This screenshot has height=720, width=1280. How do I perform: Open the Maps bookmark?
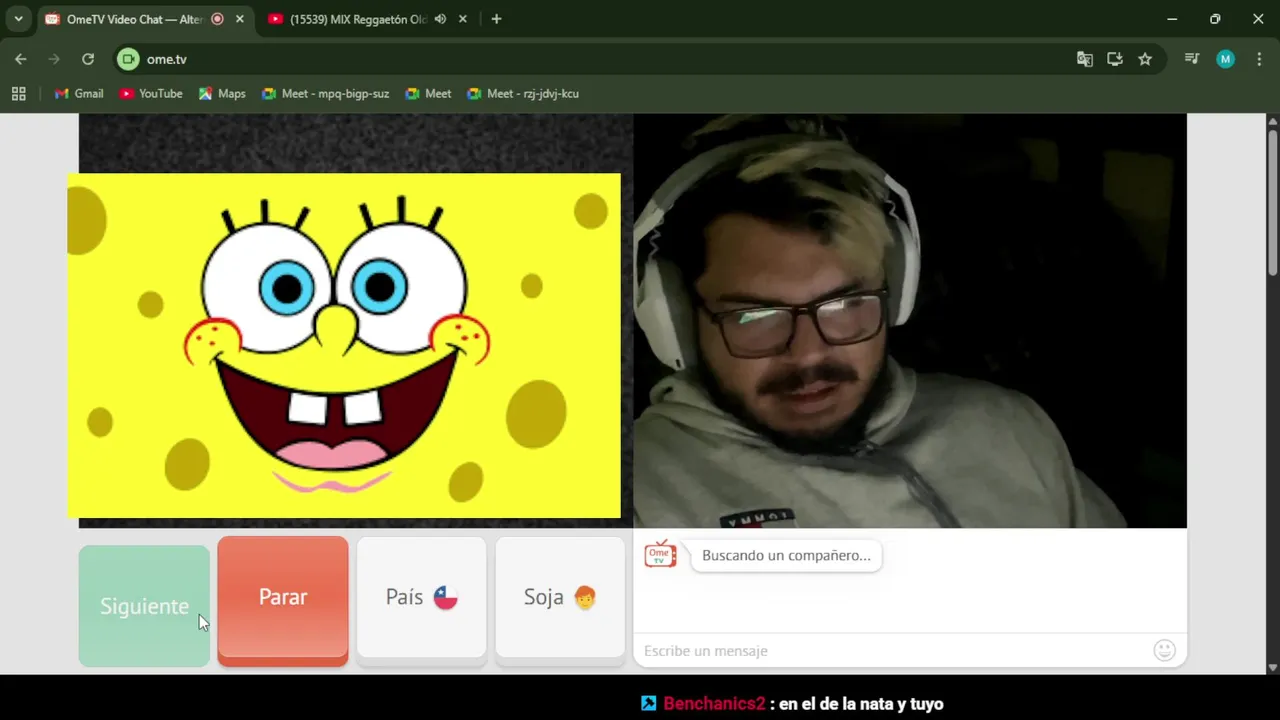click(222, 93)
